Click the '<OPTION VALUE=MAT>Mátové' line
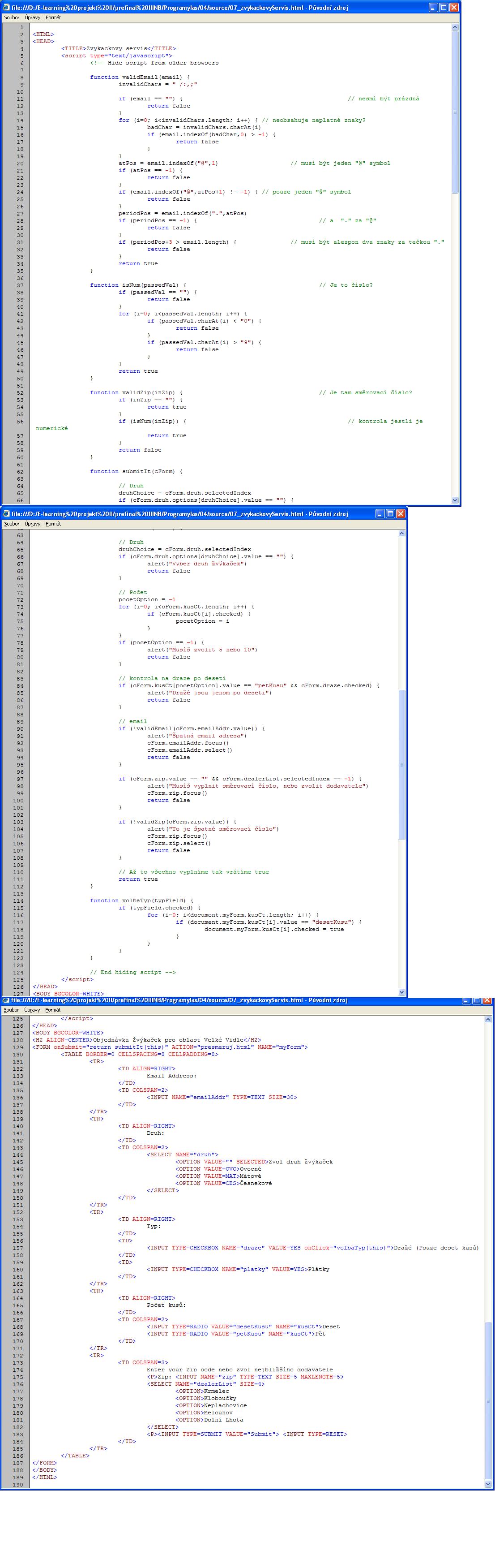 tap(218, 1176)
